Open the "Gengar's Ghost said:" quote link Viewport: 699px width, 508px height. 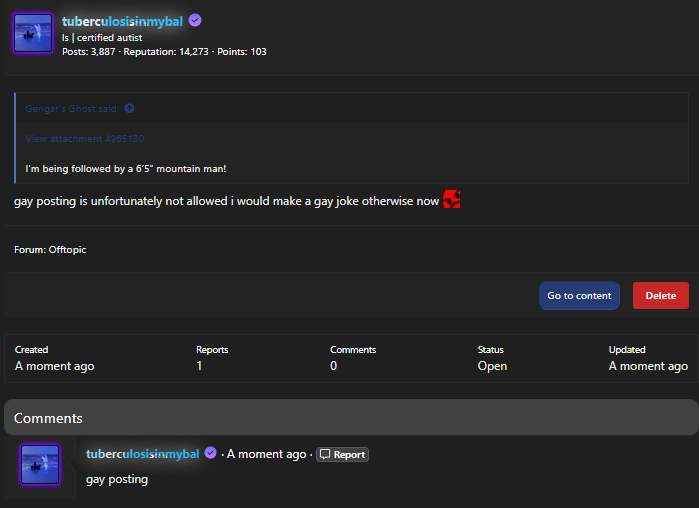point(72,108)
